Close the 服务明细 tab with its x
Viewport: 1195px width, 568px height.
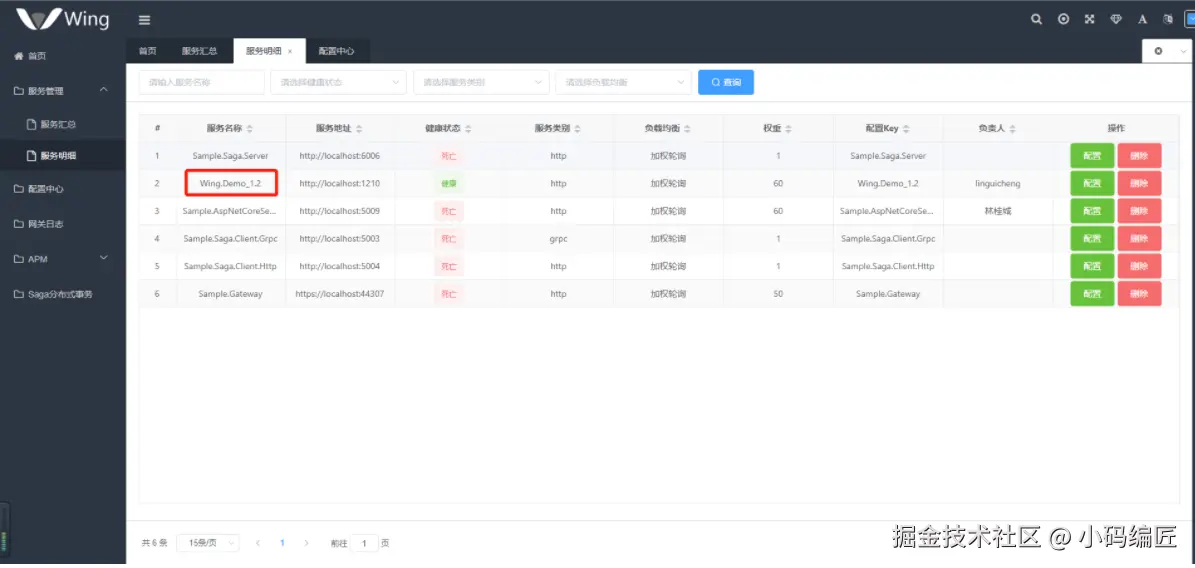click(290, 51)
